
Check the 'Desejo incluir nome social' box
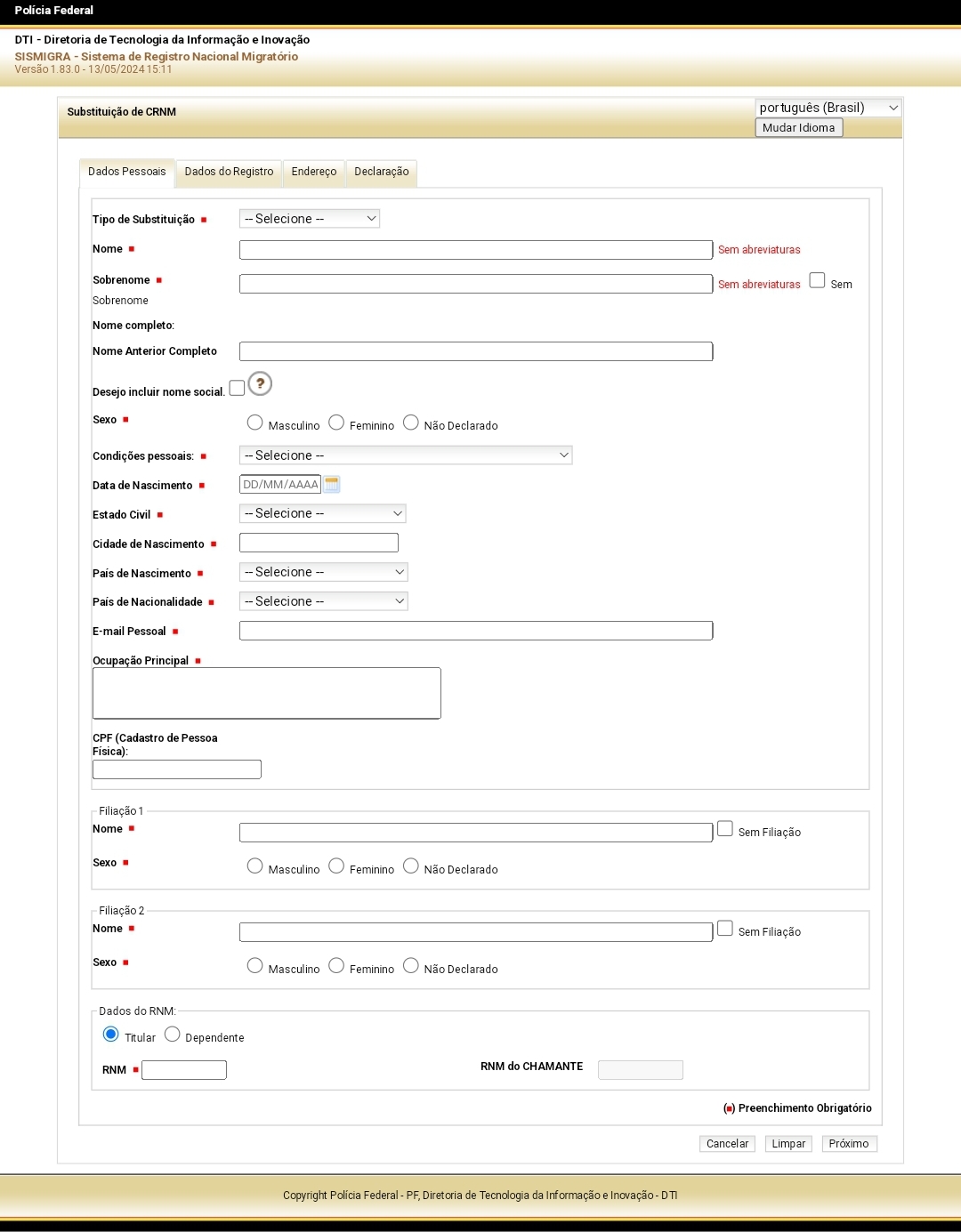pyautogui.click(x=237, y=388)
